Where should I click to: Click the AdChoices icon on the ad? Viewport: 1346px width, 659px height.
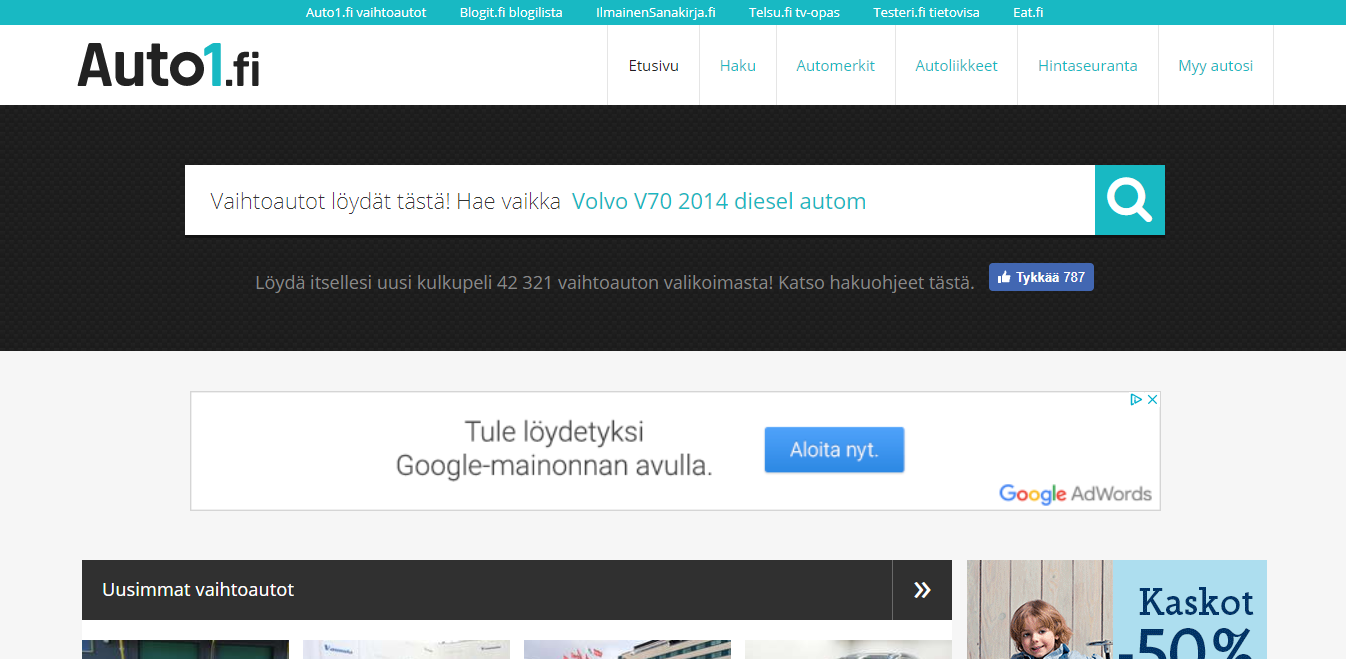coord(1136,399)
